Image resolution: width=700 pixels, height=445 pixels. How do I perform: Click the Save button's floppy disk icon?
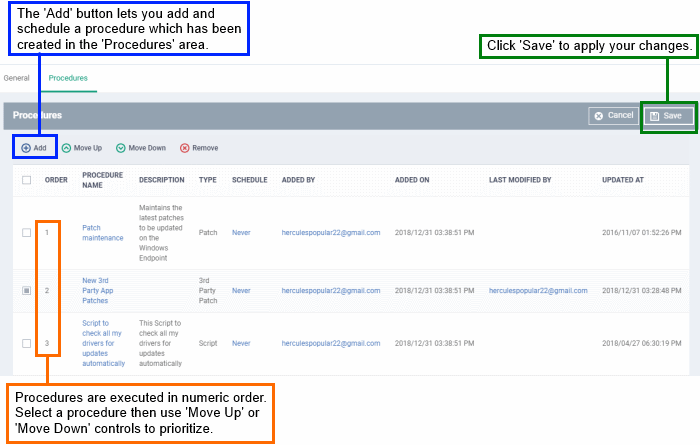coord(654,116)
